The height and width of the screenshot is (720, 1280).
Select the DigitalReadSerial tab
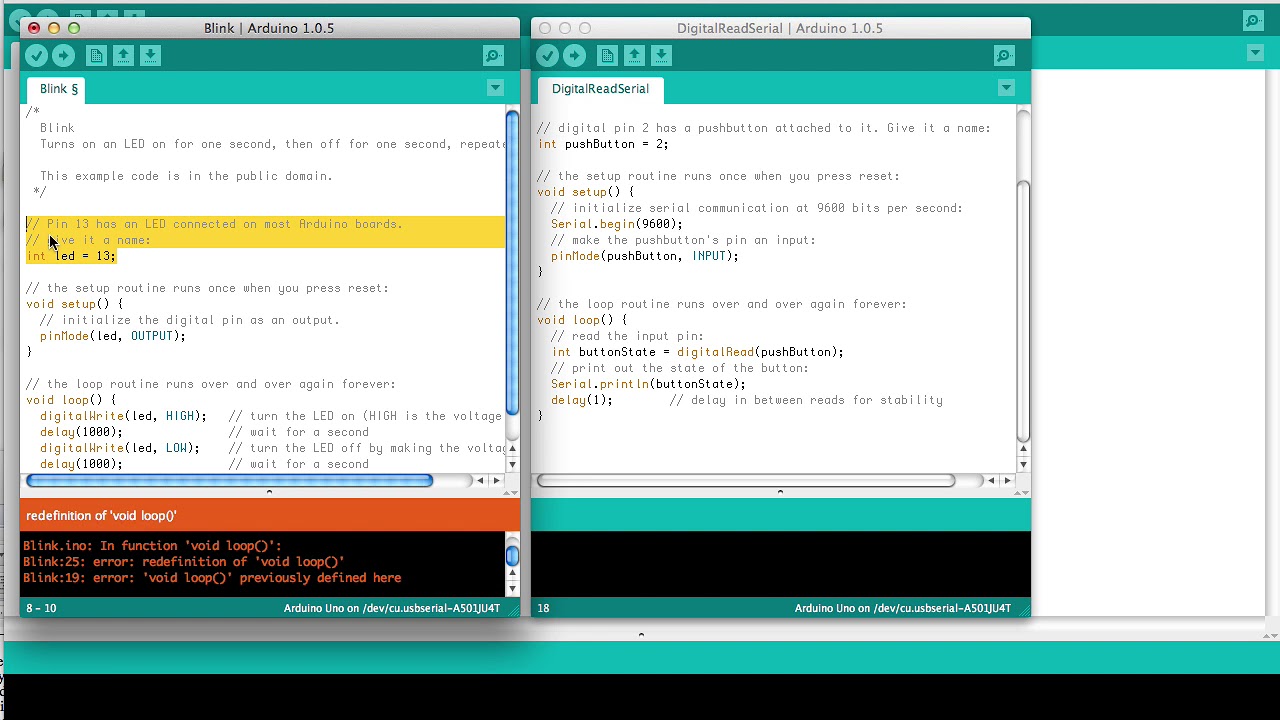coord(600,89)
